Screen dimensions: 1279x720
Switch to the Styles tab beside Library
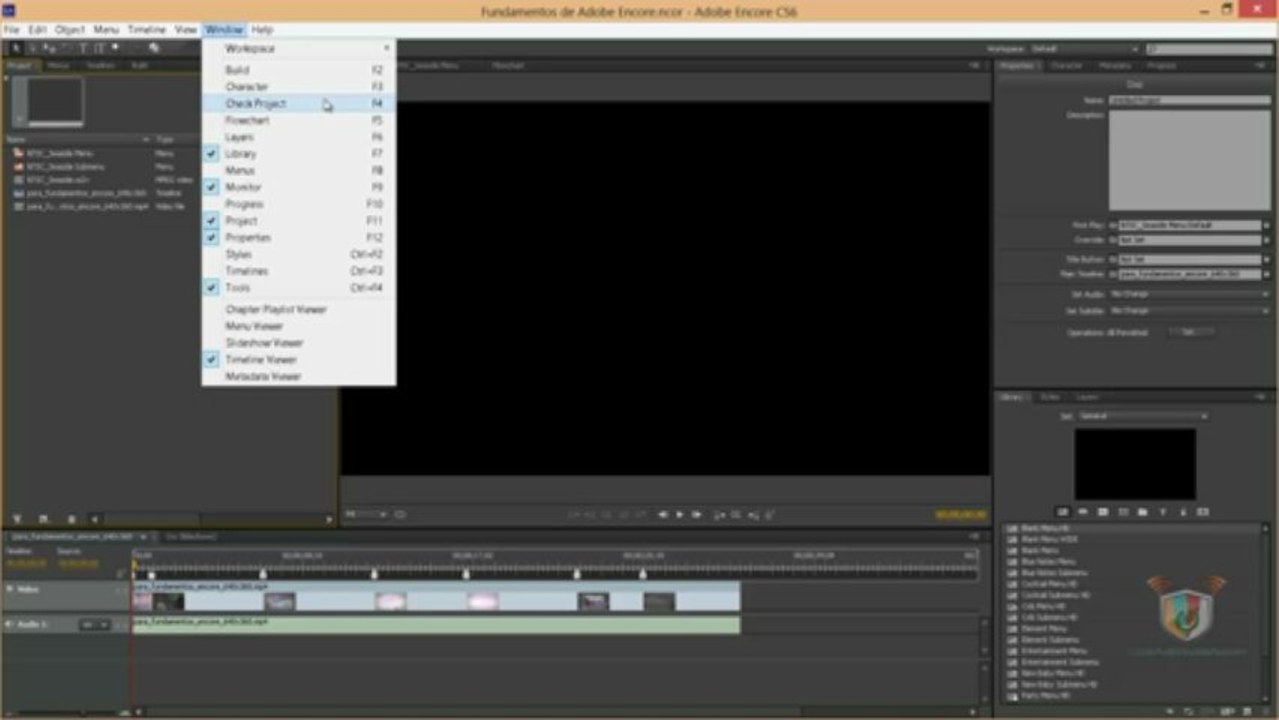(x=1049, y=397)
